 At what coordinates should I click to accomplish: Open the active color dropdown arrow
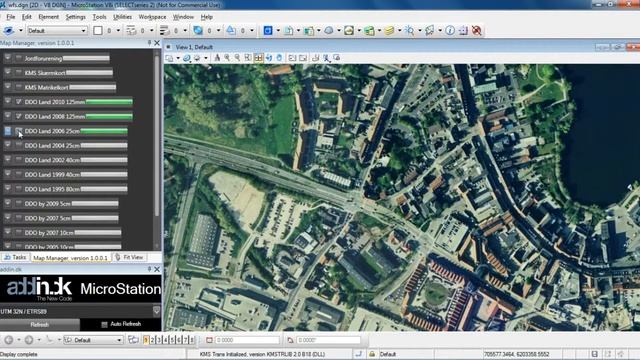(x=118, y=31)
